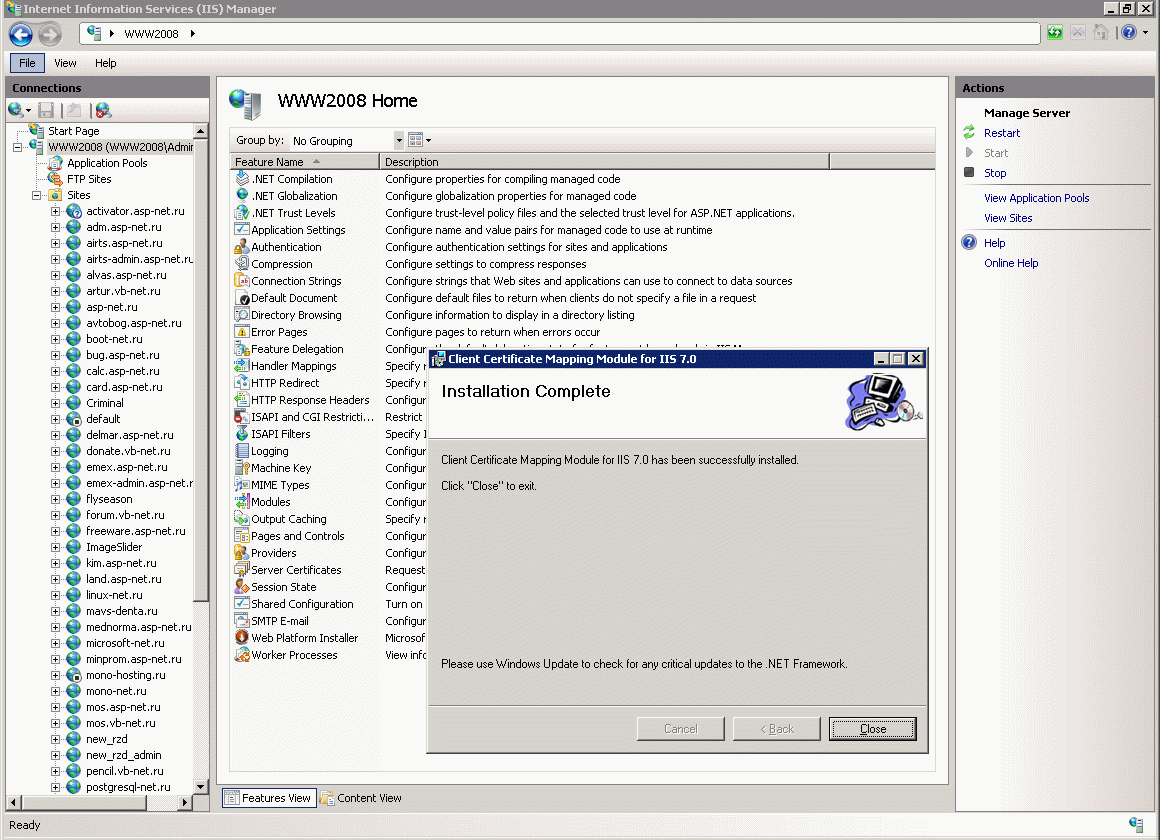
Task: Expand the ImageSlider site node
Action: pyautogui.click(x=55, y=548)
